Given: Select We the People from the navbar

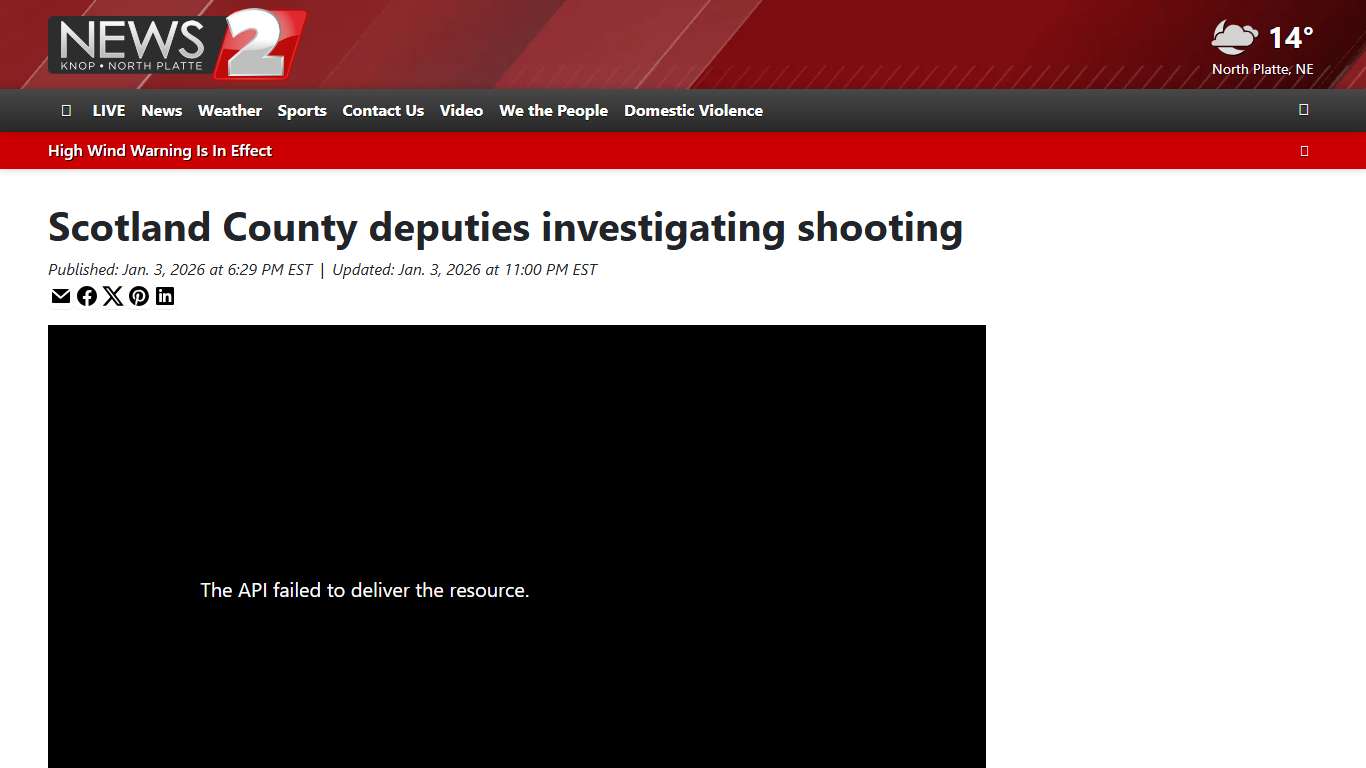Looking at the screenshot, I should (553, 110).
